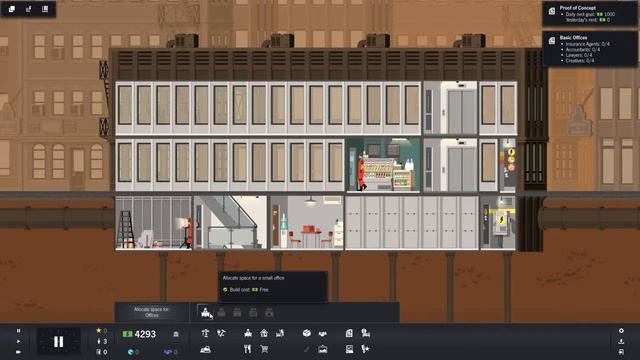Open the art picture frame icon
Screen dimensions: 640x360
tap(322, 349)
